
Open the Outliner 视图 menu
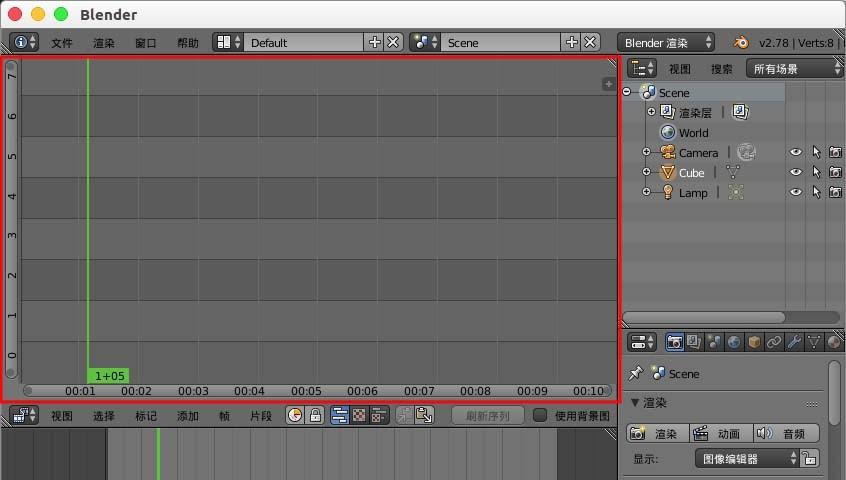coord(680,69)
